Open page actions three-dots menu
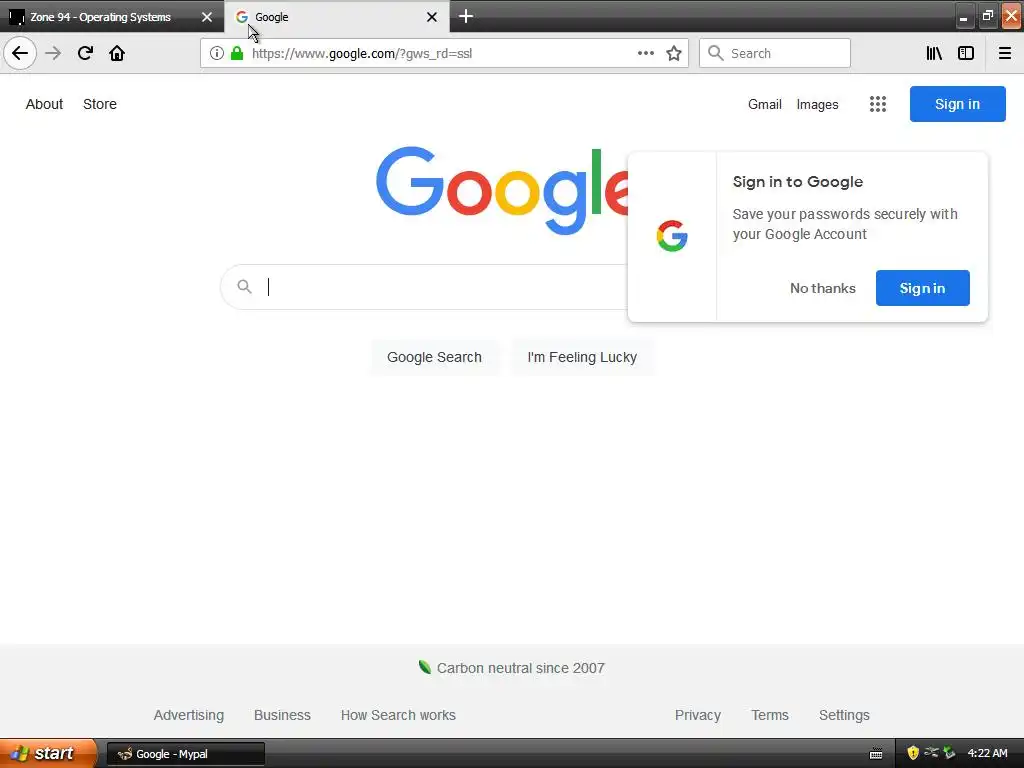Image resolution: width=1024 pixels, height=768 pixels. 646,53
